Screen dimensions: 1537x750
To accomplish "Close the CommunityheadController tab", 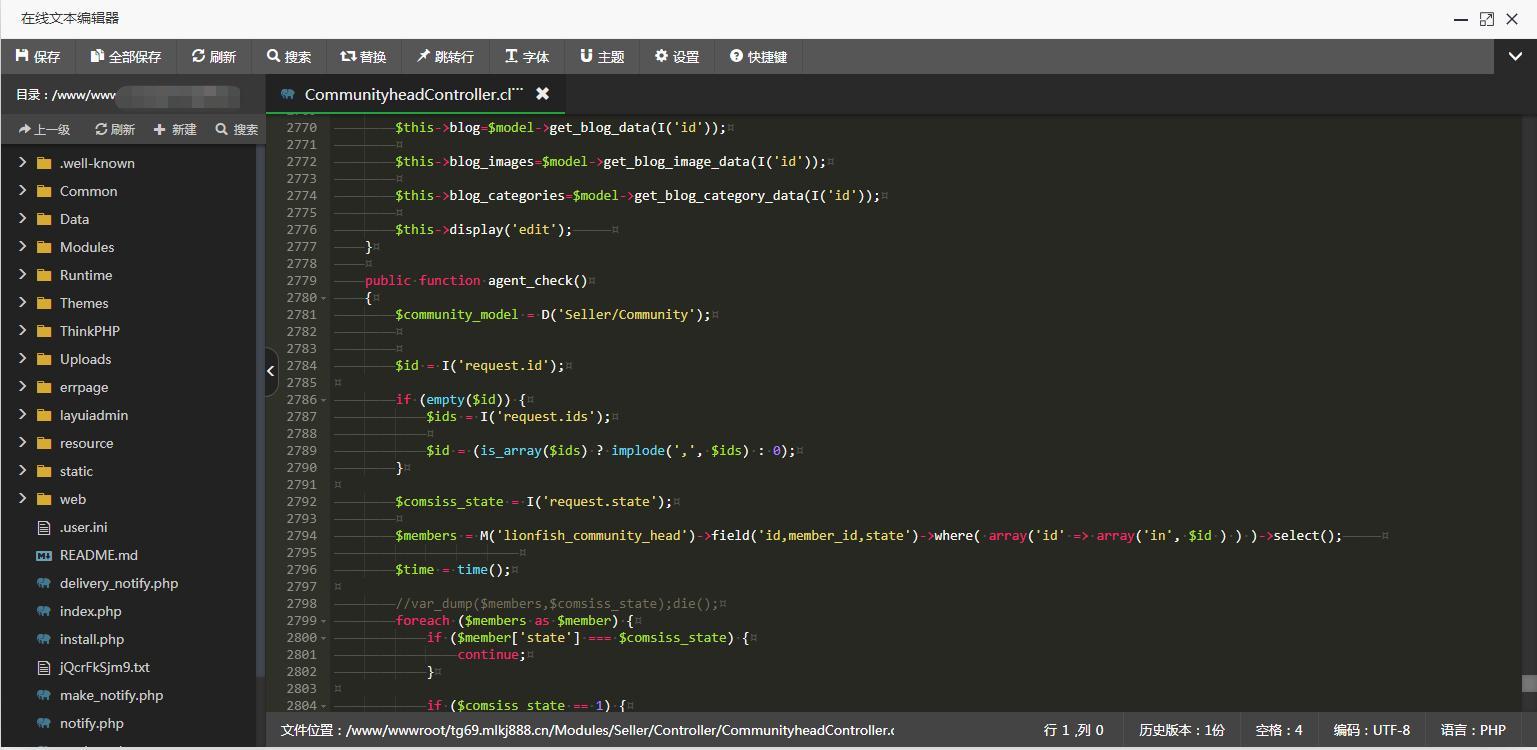I will tap(542, 94).
